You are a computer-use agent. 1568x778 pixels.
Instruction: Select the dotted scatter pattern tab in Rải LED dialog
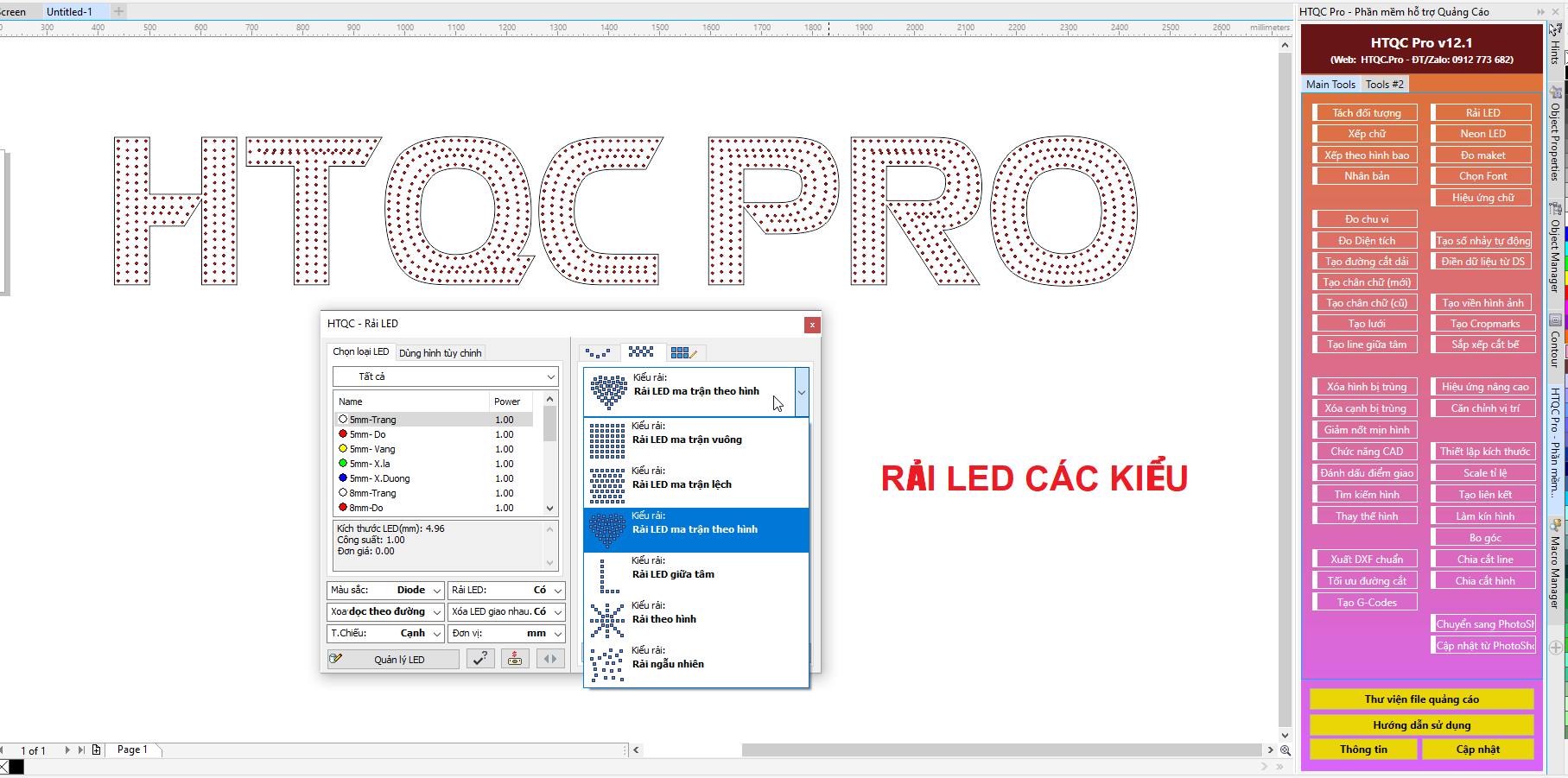[599, 352]
